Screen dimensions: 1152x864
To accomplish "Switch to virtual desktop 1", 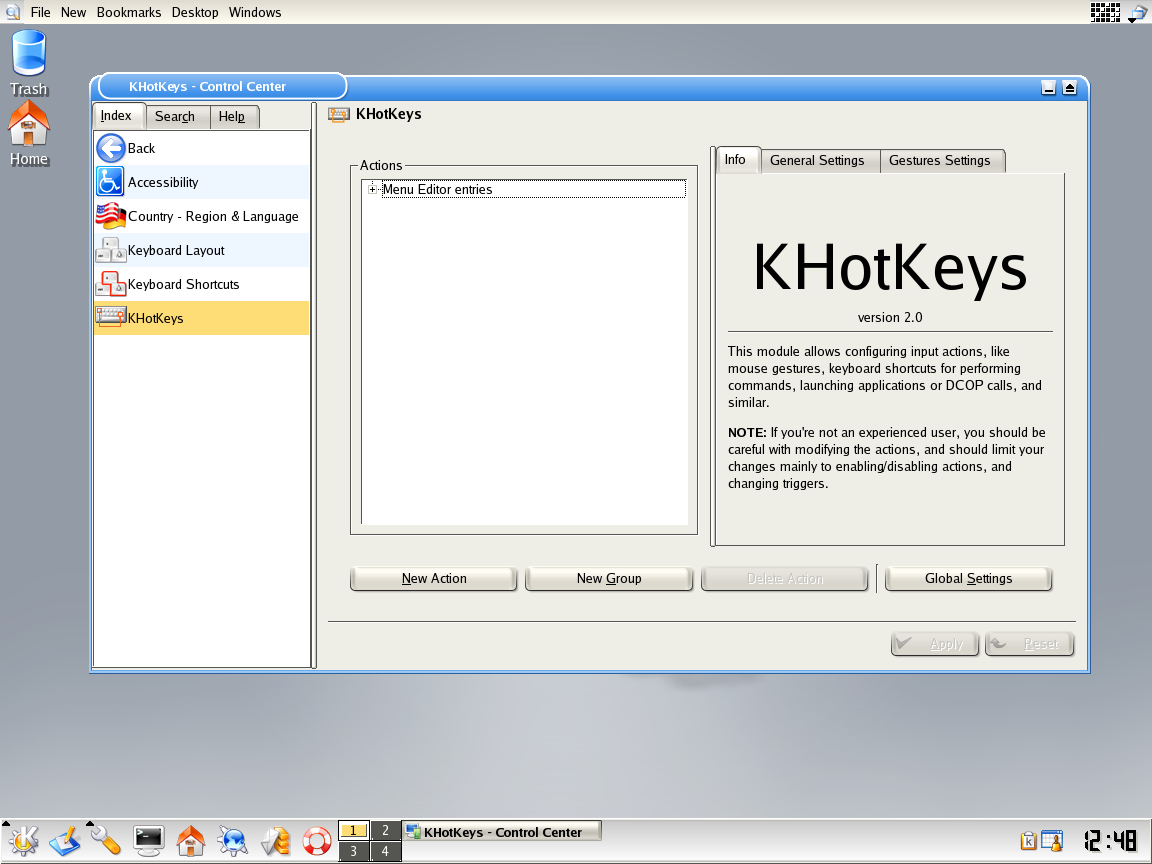I will point(353,830).
